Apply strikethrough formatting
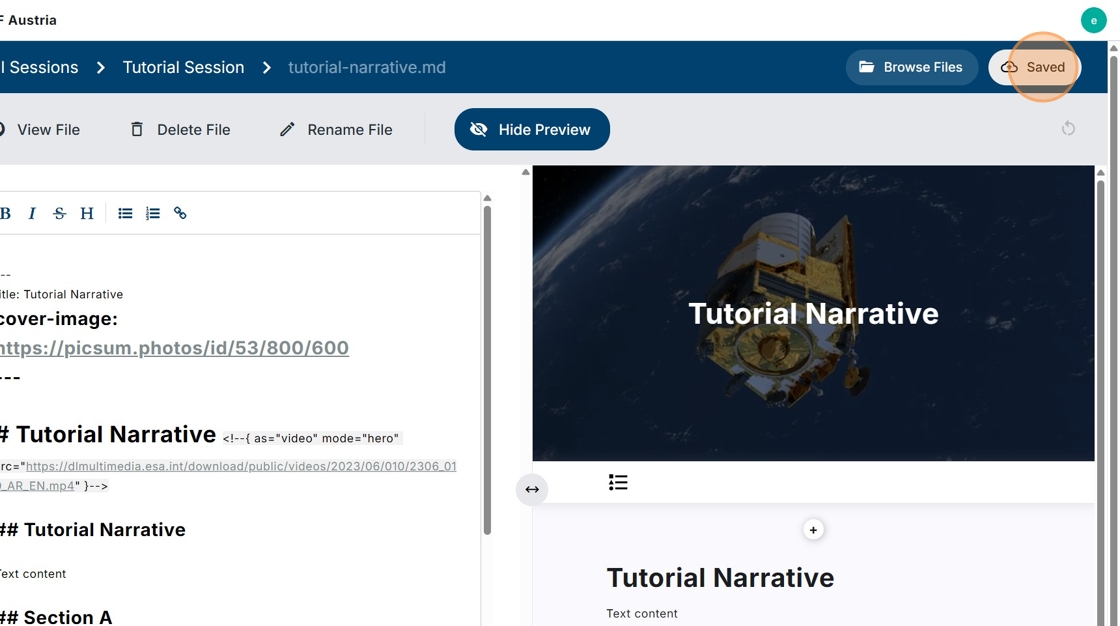This screenshot has width=1120, height=626. 59,213
